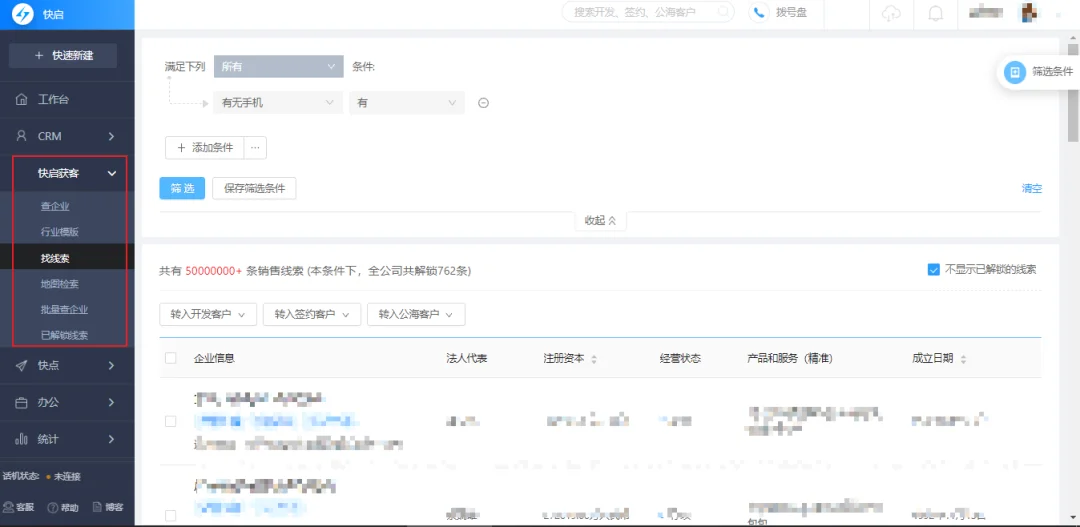1080x527 pixels.
Task: Expand the CRM menu chevron
Action: tap(112, 136)
